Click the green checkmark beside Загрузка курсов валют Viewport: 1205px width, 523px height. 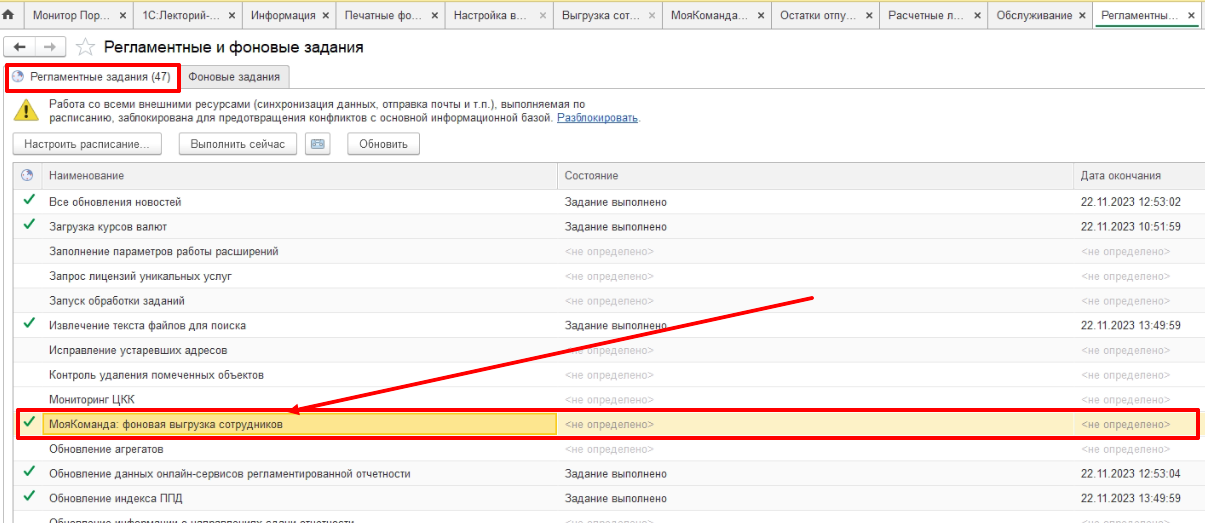tap(29, 226)
